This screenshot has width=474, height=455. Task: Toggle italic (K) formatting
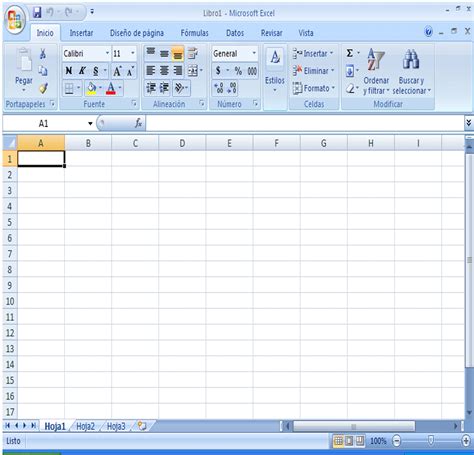click(82, 71)
